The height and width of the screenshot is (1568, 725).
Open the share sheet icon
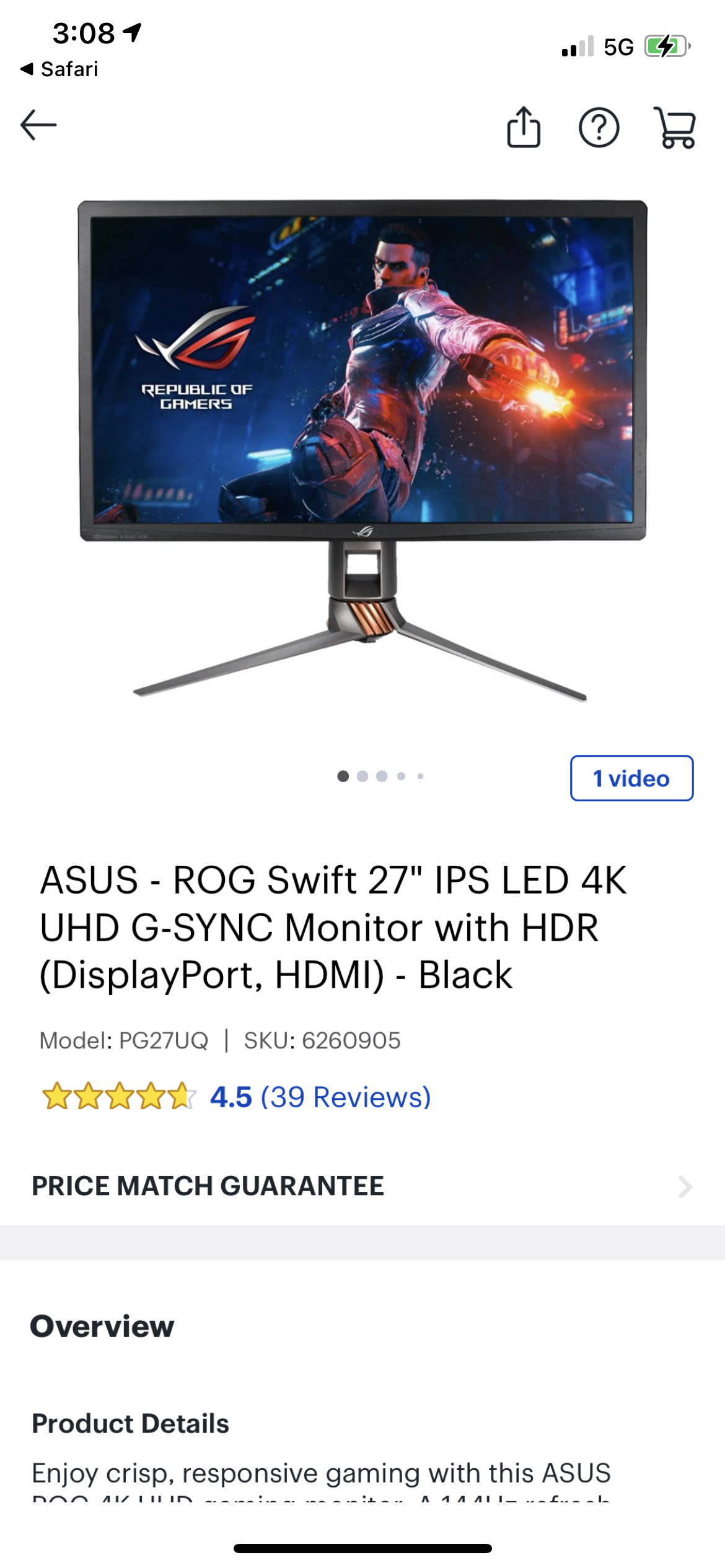524,127
